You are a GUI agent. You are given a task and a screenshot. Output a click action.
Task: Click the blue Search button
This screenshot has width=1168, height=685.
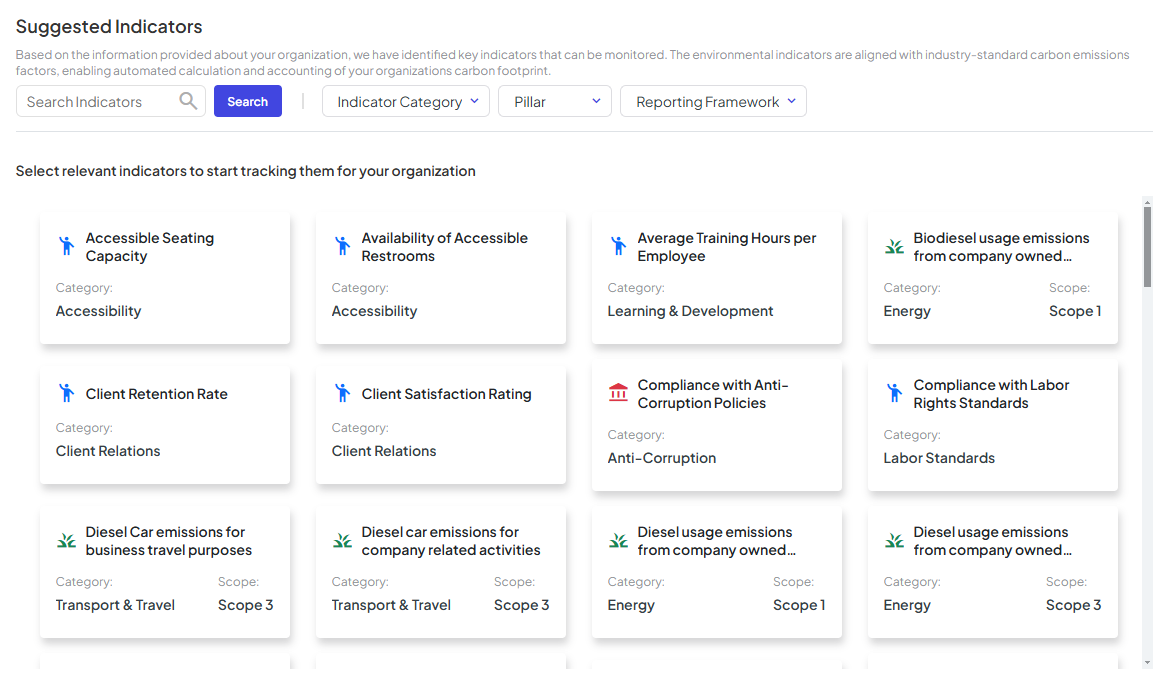[x=247, y=101]
